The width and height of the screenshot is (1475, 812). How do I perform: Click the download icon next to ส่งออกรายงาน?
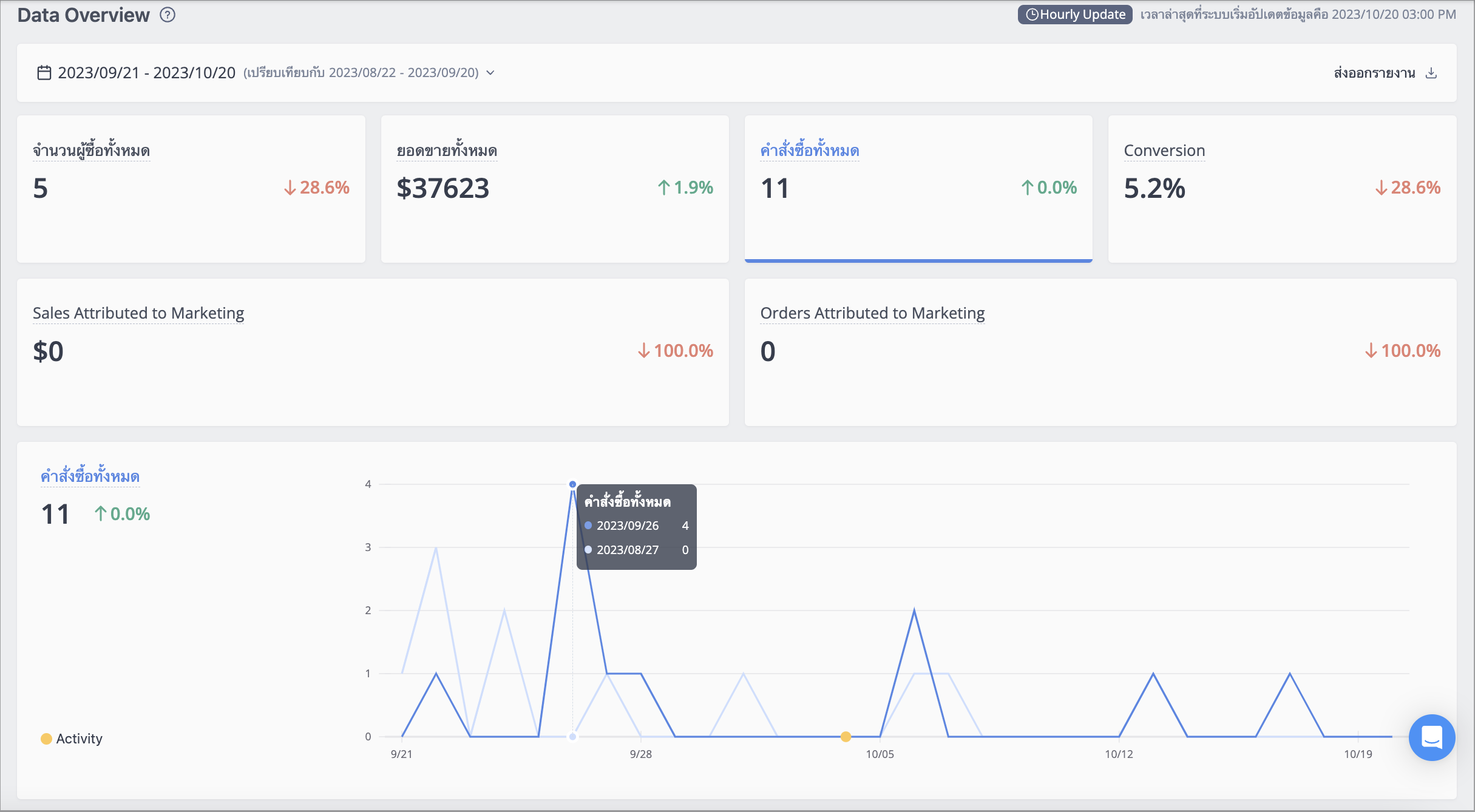1431,73
